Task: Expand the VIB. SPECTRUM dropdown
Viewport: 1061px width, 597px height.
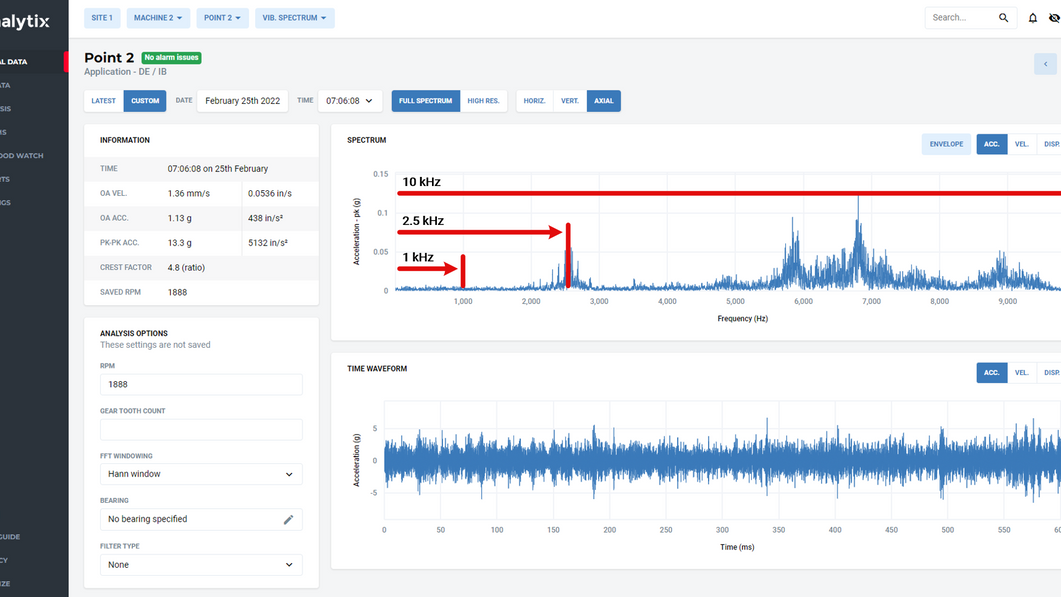Action: pyautogui.click(x=294, y=17)
